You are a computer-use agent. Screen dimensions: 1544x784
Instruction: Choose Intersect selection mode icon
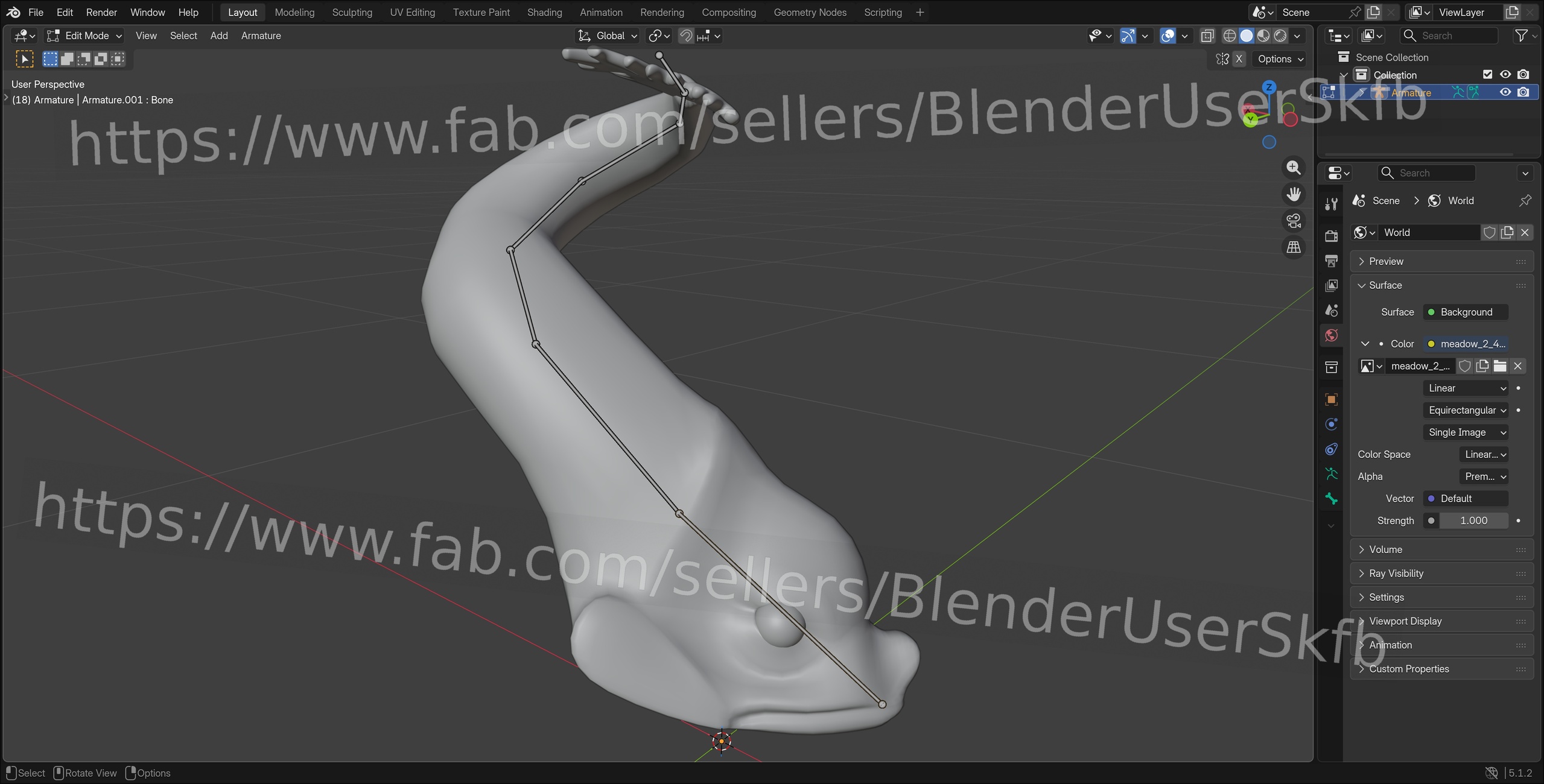pos(118,59)
